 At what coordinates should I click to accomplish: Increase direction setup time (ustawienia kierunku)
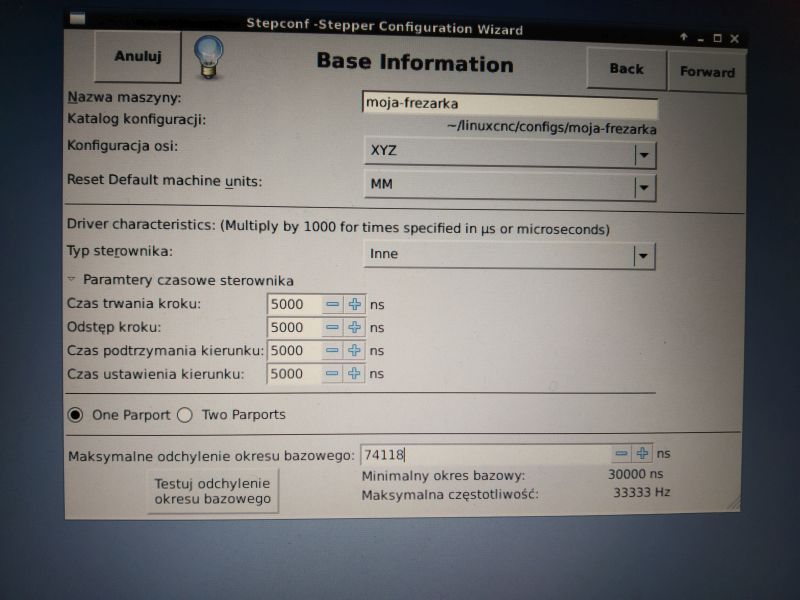pyautogui.click(x=354, y=374)
